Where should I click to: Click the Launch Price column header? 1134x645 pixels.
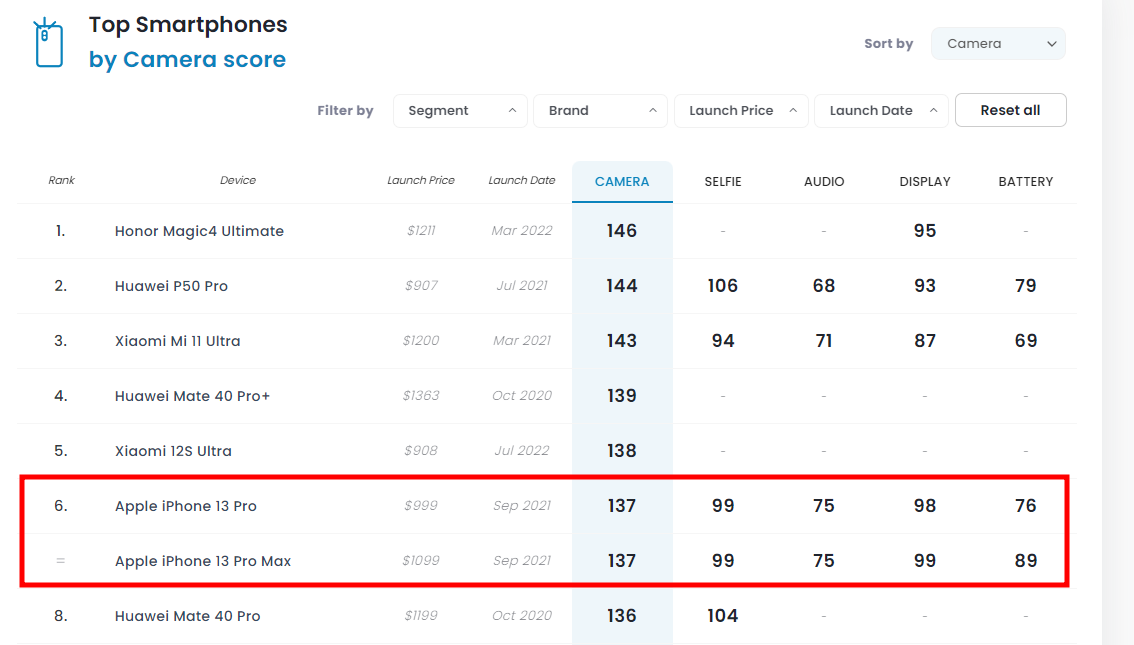[421, 180]
